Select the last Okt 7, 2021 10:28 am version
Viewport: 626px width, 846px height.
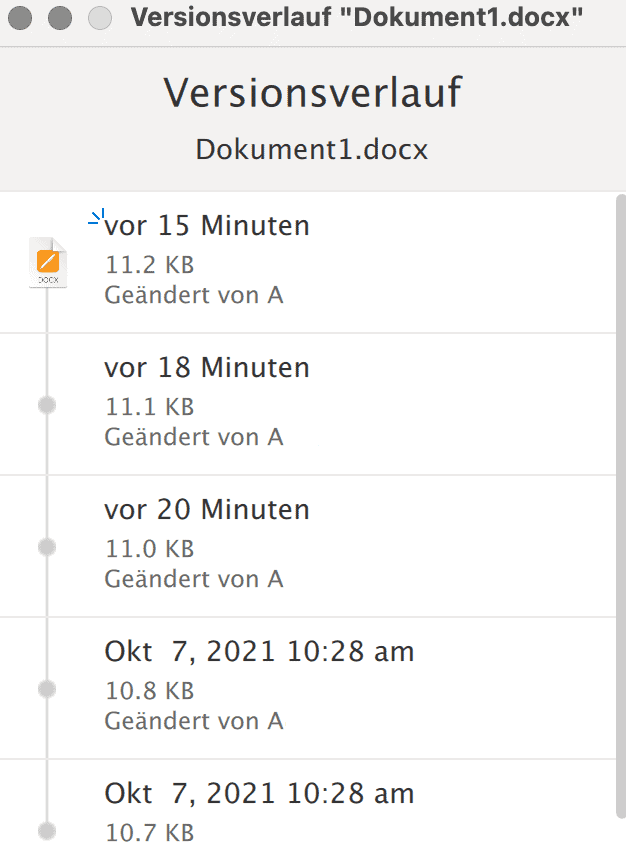(308, 803)
